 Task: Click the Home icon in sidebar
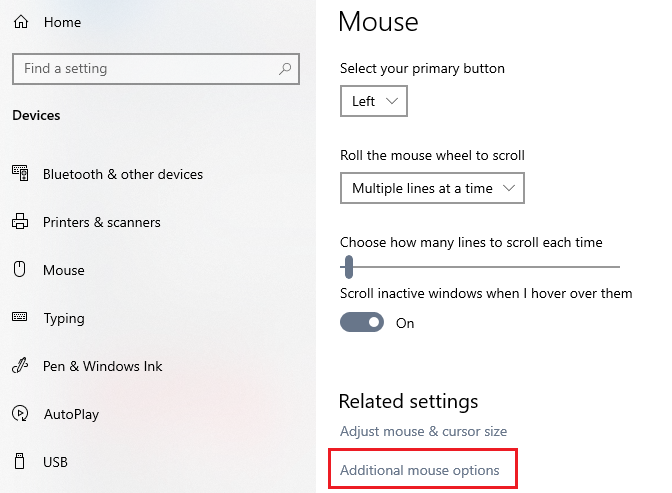pyautogui.click(x=21, y=22)
